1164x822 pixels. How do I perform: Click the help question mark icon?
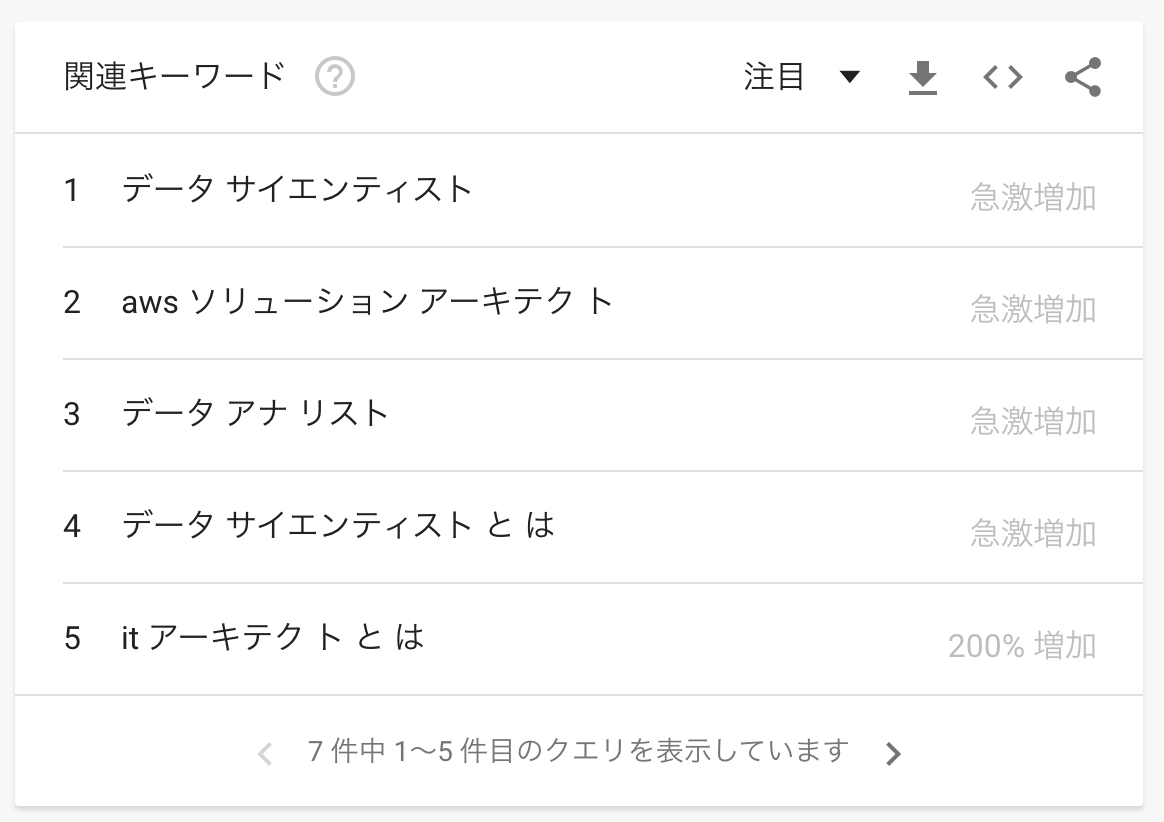335,77
